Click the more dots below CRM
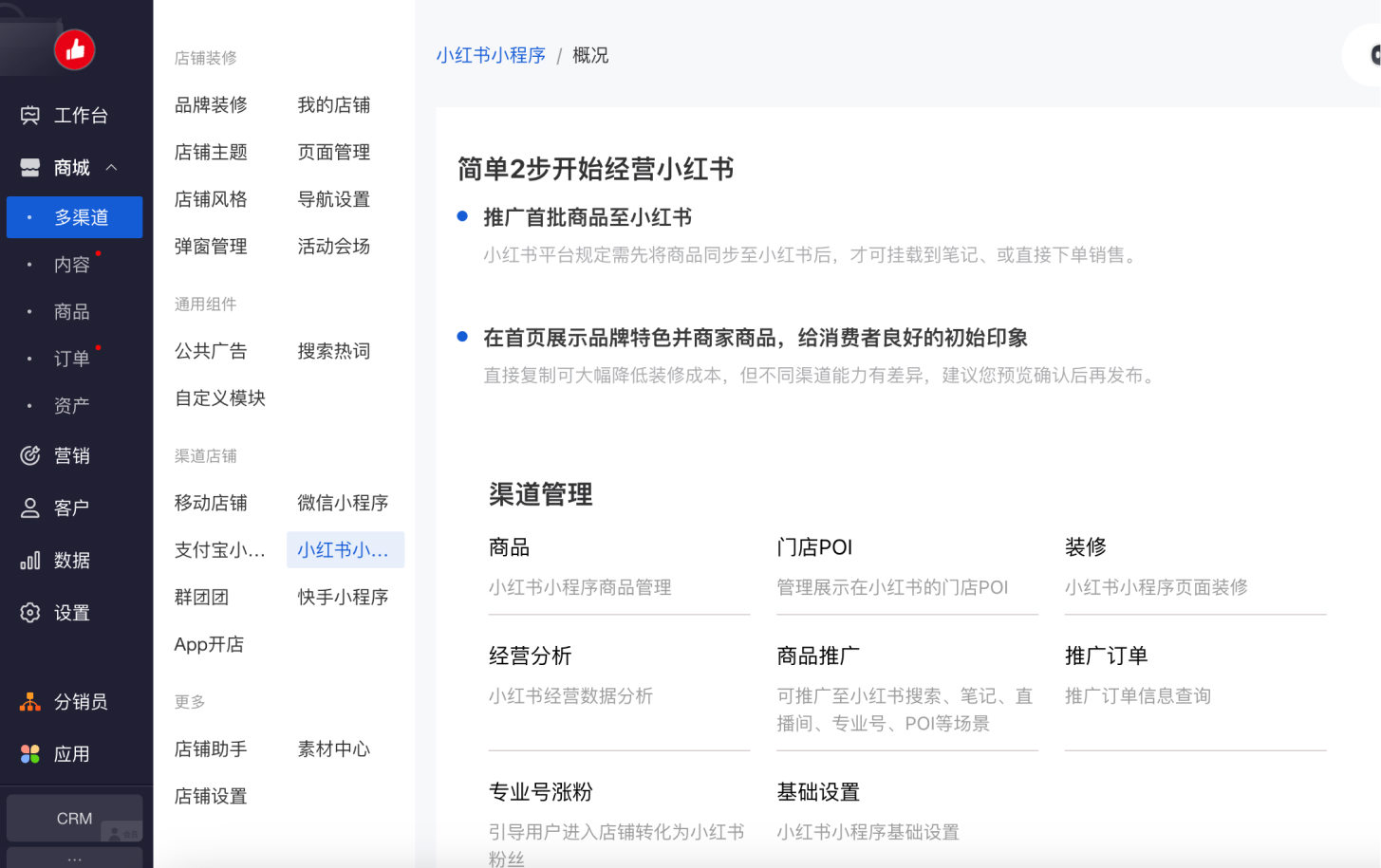The height and width of the screenshot is (868, 1381). click(75, 859)
